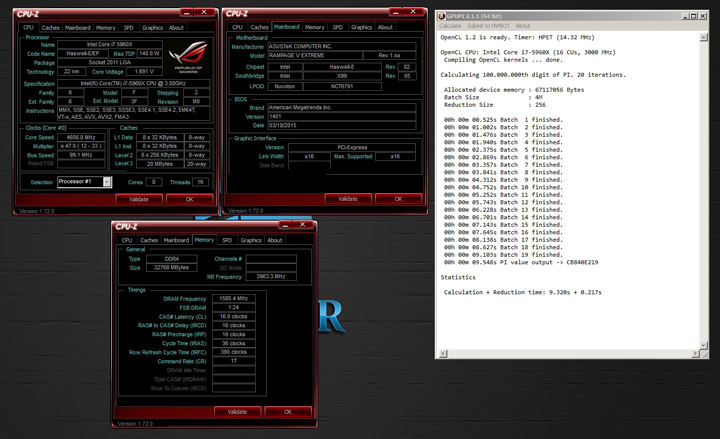Click the Batch Size line in GPUPI output
Screen dimensions: 720x439
point(493,97)
